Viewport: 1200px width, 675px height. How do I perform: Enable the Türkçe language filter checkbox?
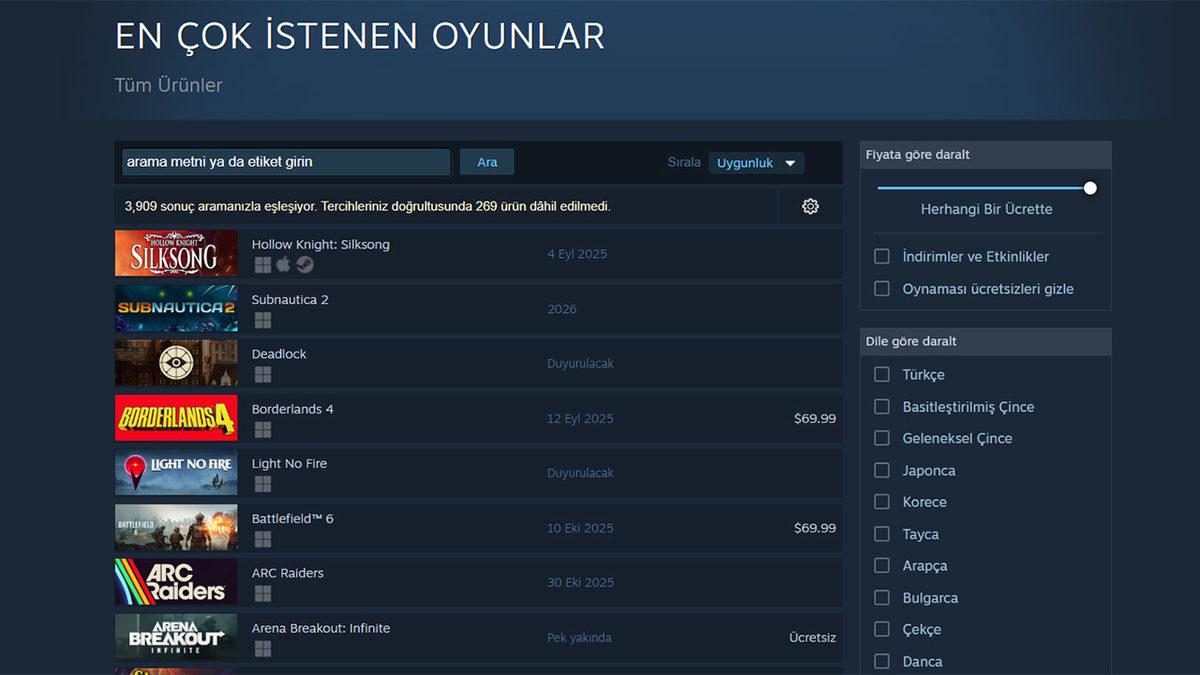pos(881,374)
